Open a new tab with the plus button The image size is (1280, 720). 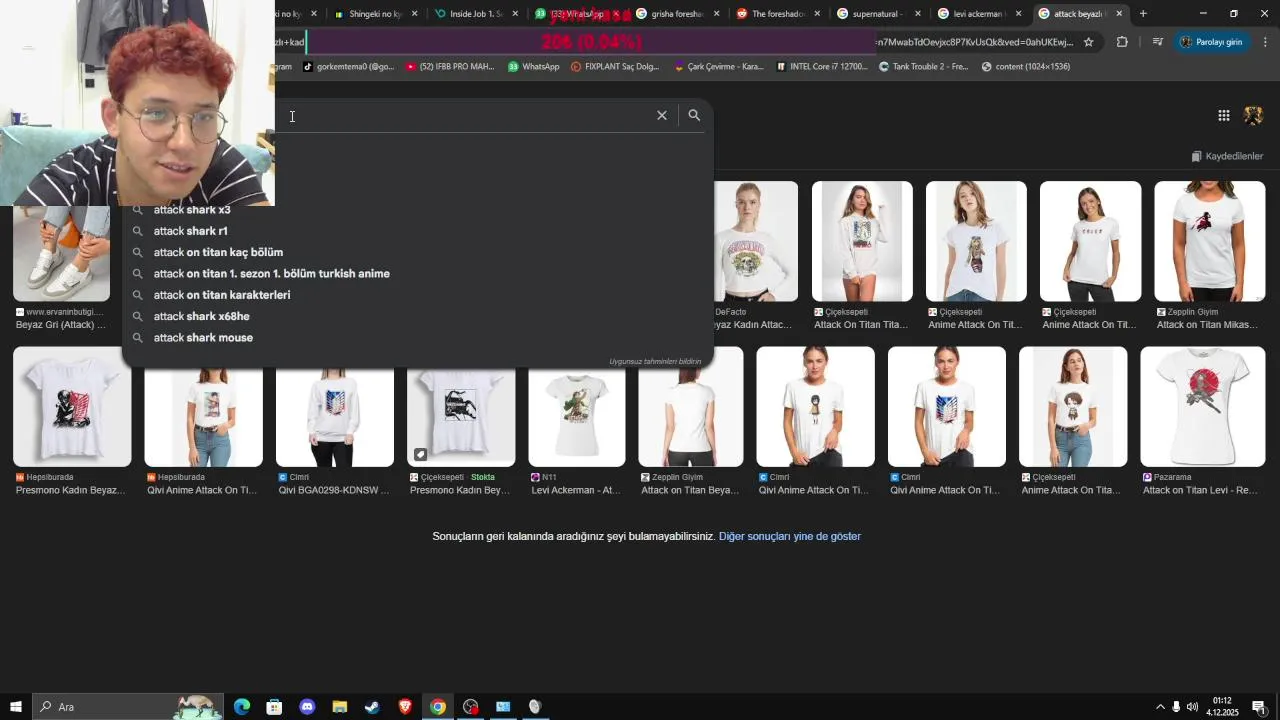pos(1143,14)
